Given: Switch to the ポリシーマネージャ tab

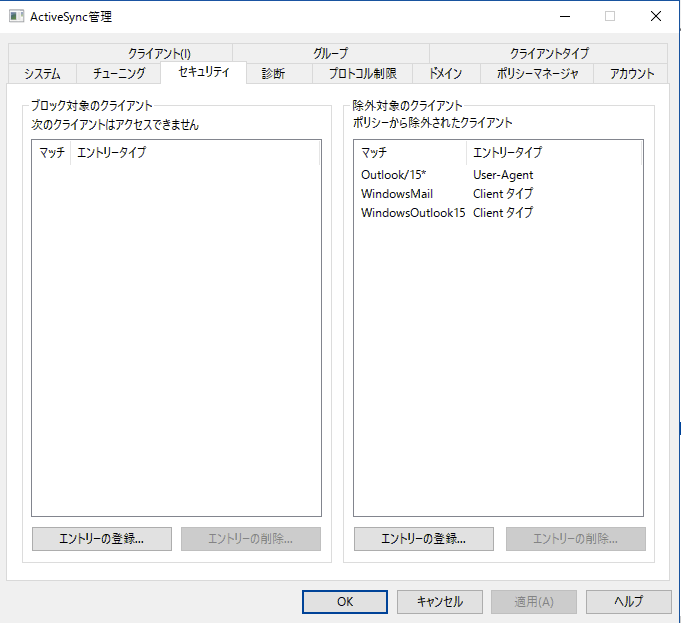Looking at the screenshot, I should (x=537, y=73).
